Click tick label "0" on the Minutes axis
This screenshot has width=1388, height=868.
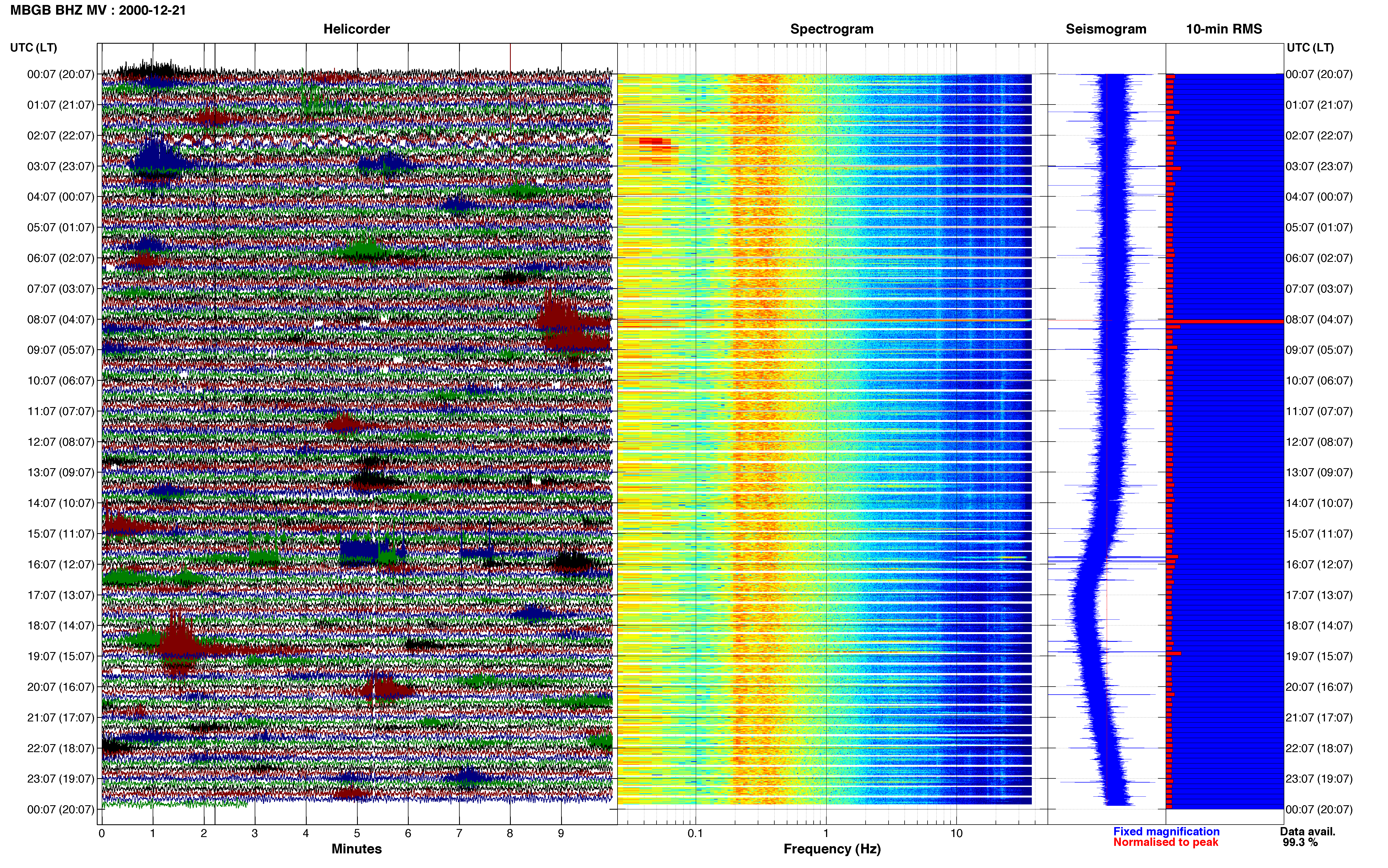click(101, 833)
